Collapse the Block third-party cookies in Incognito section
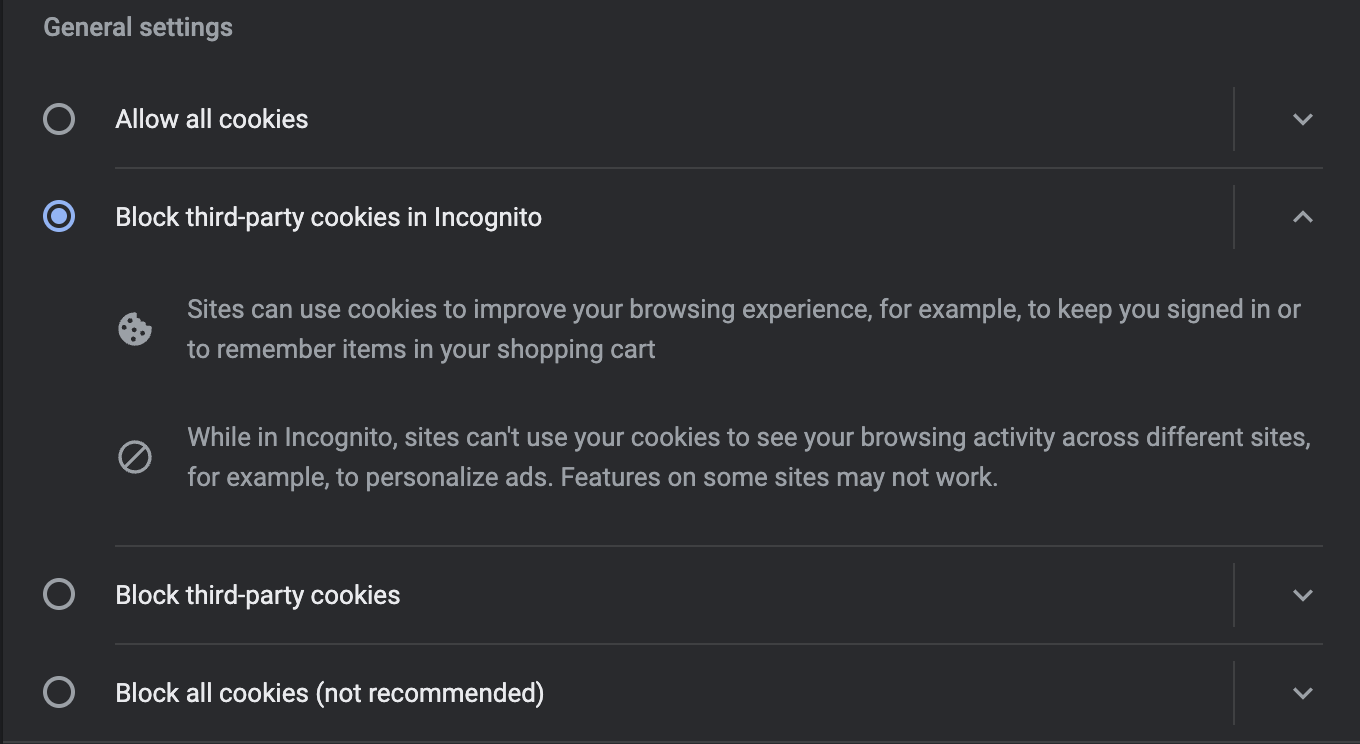The width and height of the screenshot is (1360, 744). pos(1302,217)
